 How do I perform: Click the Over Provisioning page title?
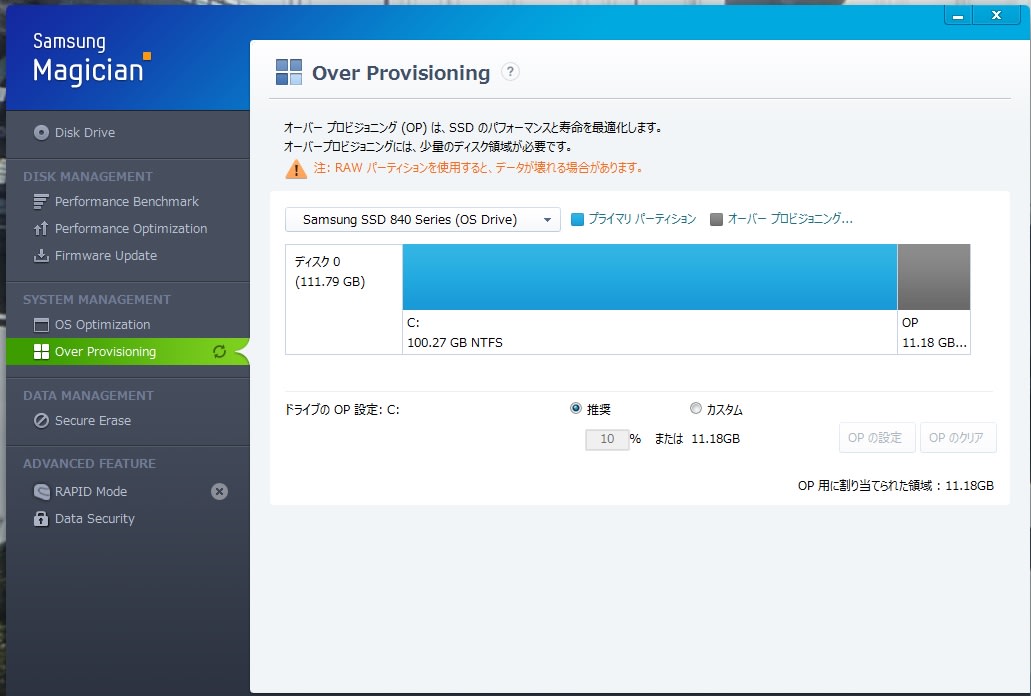pyautogui.click(x=401, y=73)
